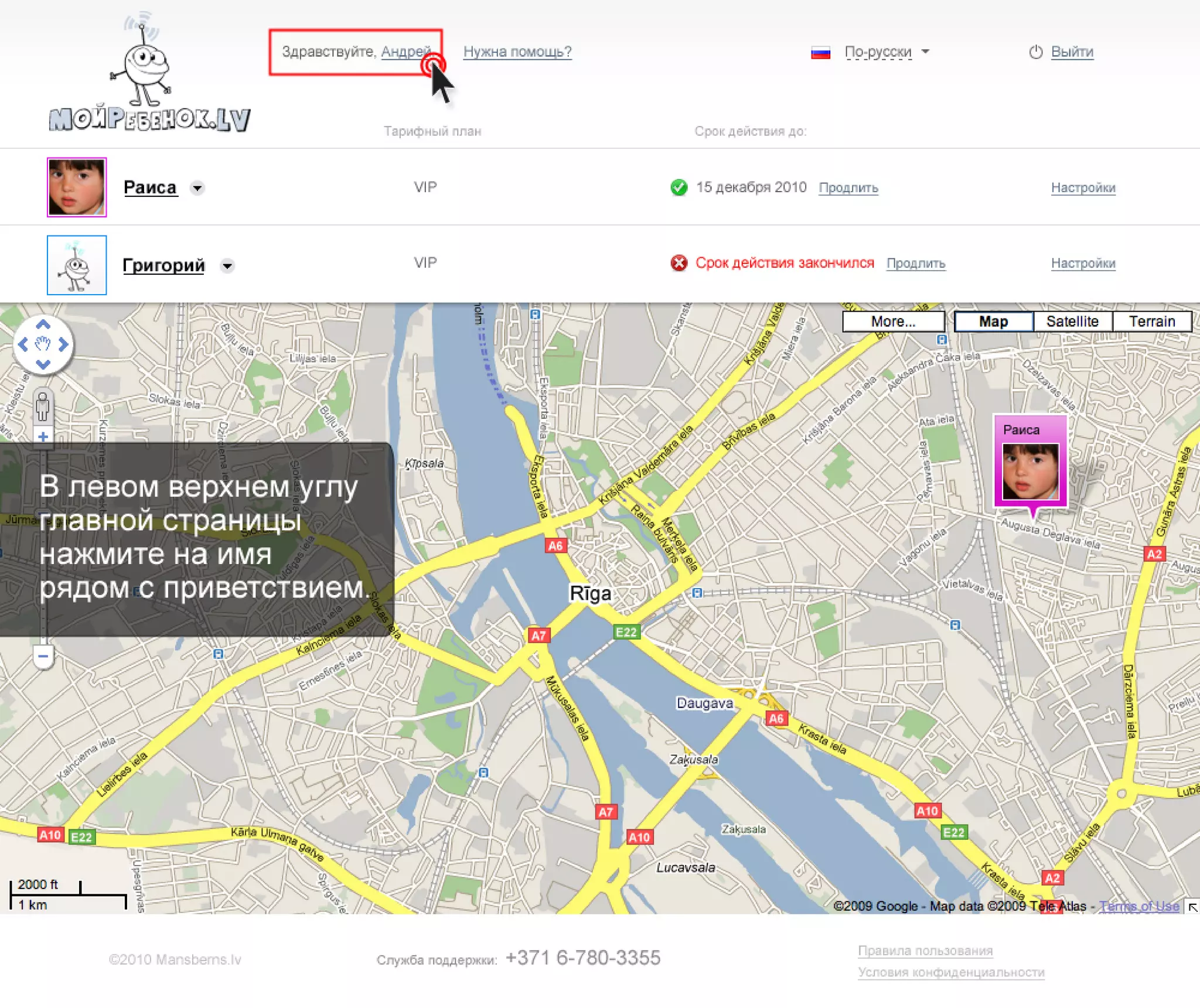Zoom out with the minus button
Image resolution: width=1200 pixels, height=1008 pixels.
click(x=43, y=656)
